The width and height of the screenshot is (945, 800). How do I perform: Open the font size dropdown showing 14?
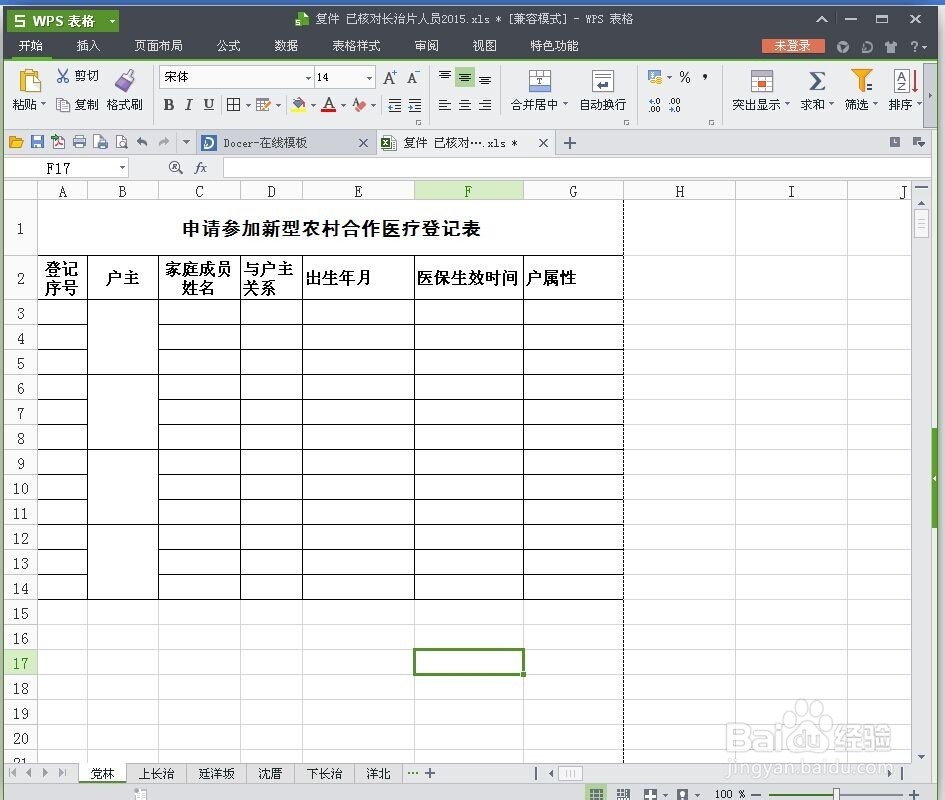tap(369, 78)
